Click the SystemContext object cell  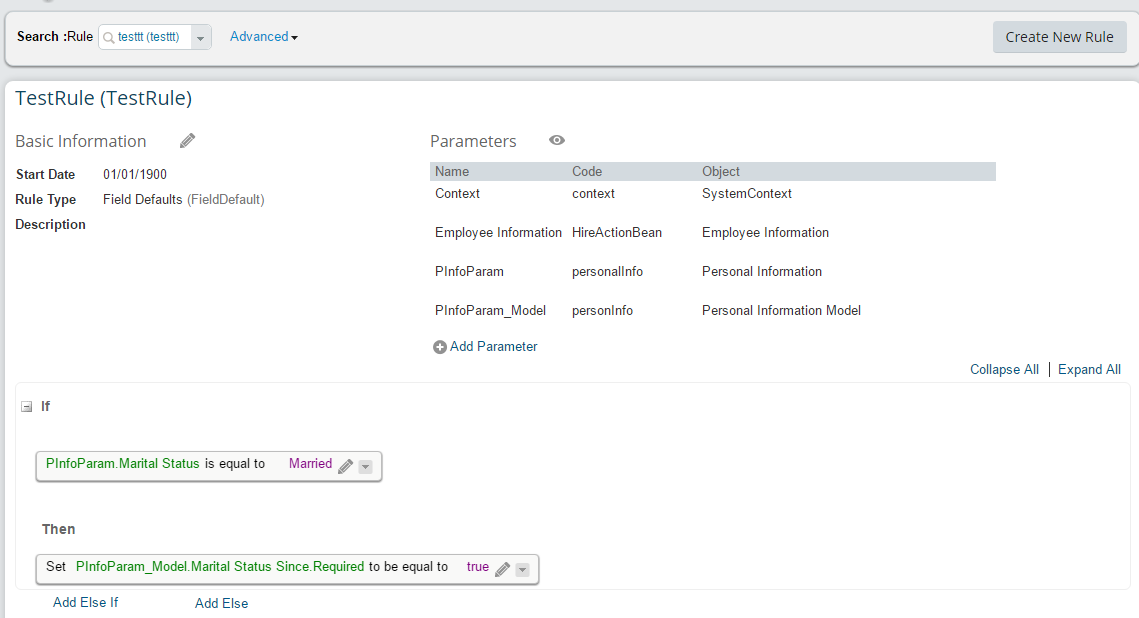[x=747, y=193]
